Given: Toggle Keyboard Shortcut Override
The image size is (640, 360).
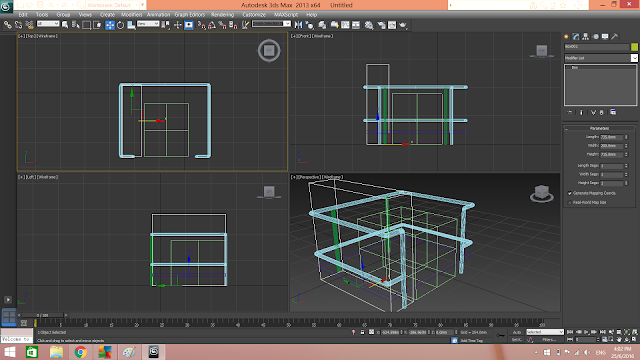Looking at the screenshot, I should point(189,25).
